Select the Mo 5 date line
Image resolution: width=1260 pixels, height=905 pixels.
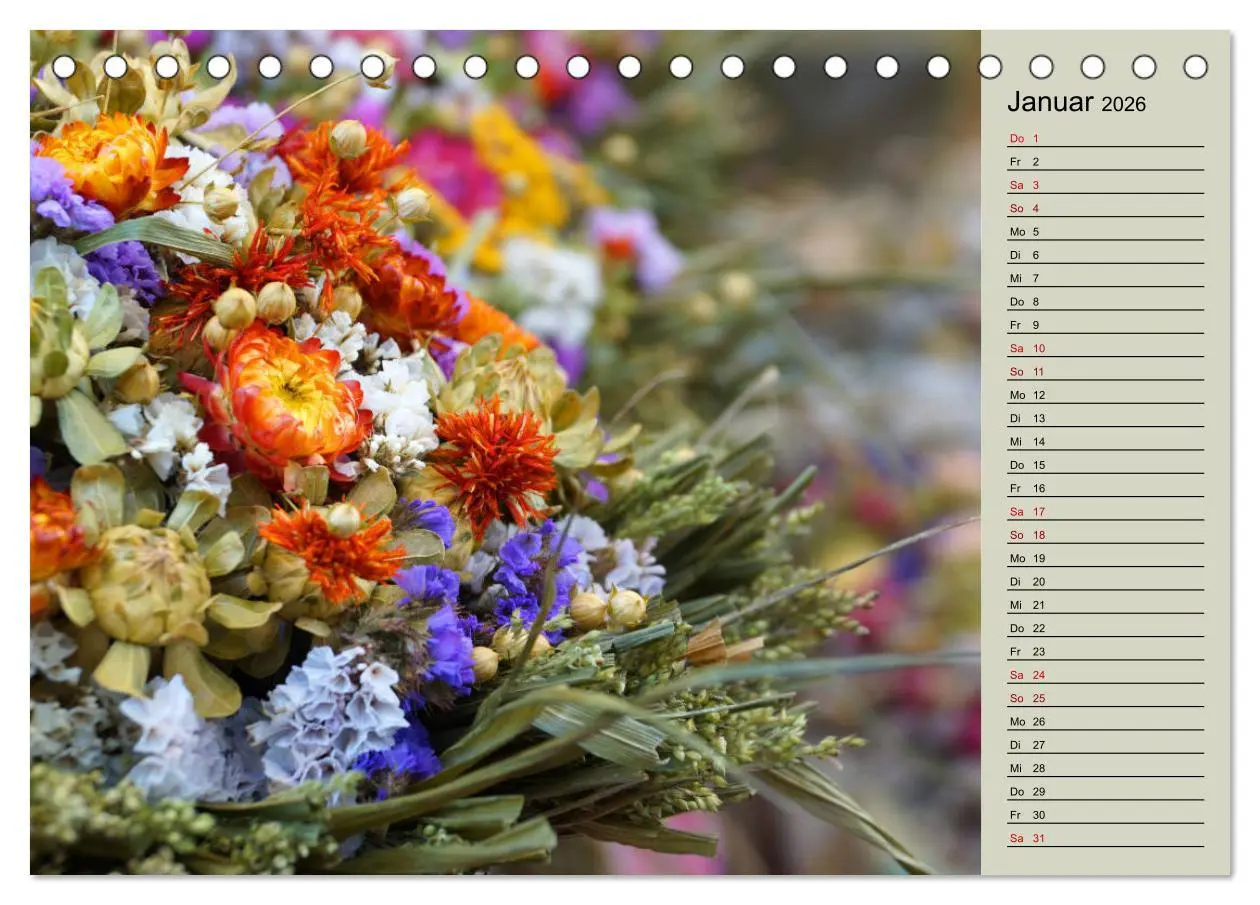[x=1105, y=232]
